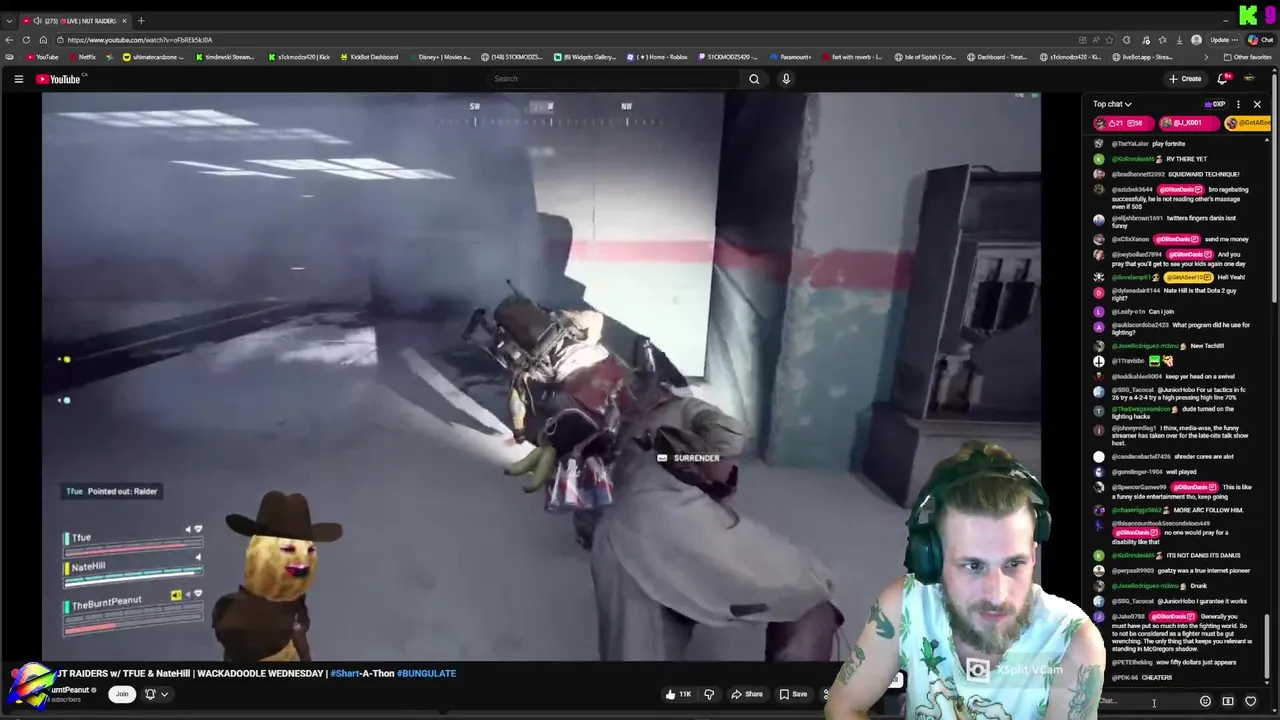The image size is (1280, 720).
Task: Open Super Chat purchase icon in chat
Action: 1228,701
